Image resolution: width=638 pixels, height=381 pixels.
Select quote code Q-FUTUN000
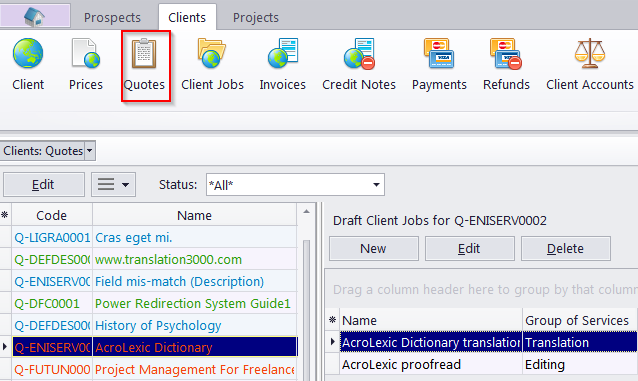(52, 369)
